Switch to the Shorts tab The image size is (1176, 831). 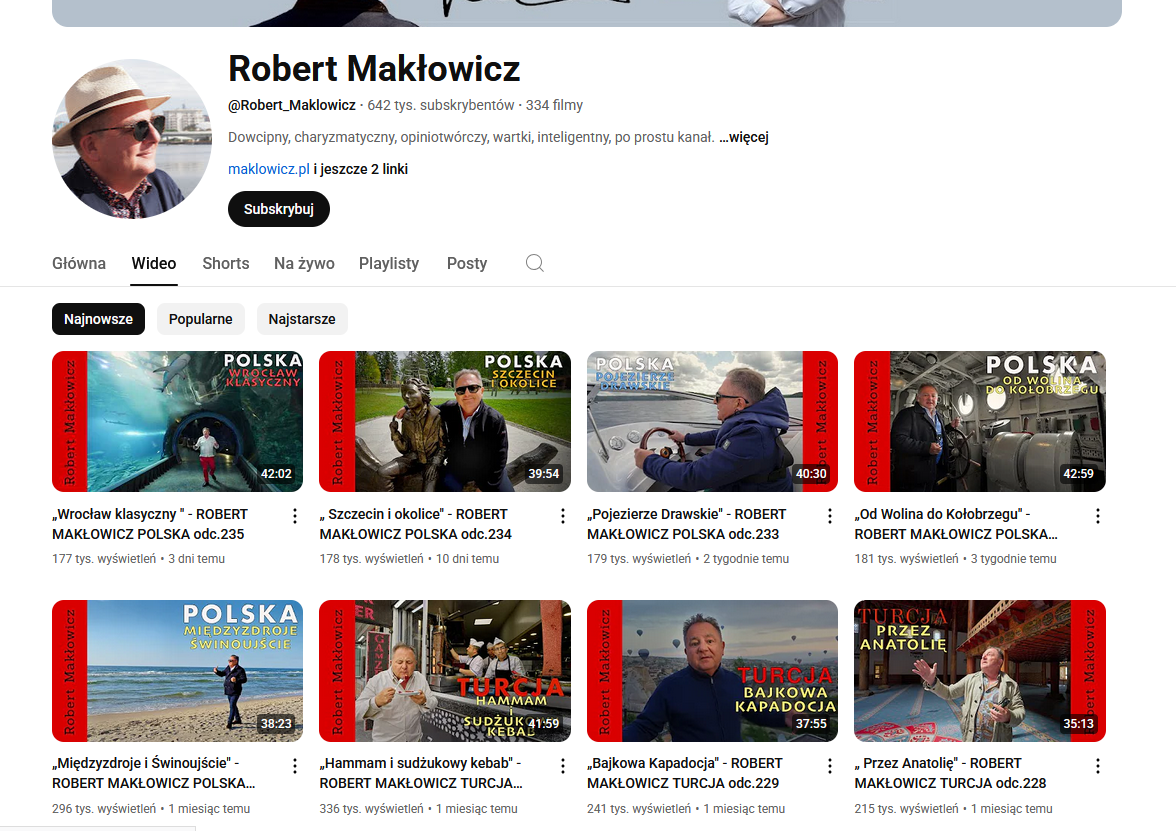[x=225, y=263]
